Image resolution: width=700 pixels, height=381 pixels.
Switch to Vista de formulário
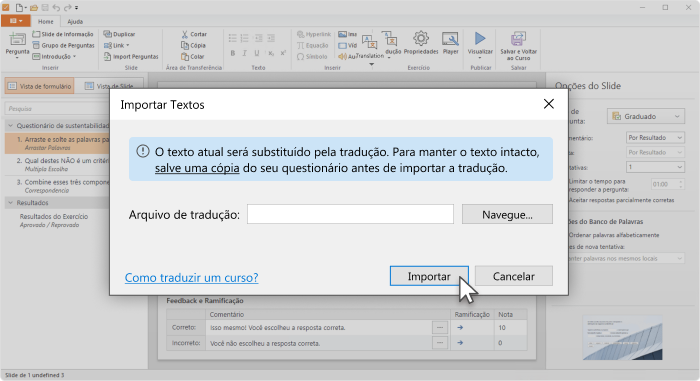pos(40,86)
